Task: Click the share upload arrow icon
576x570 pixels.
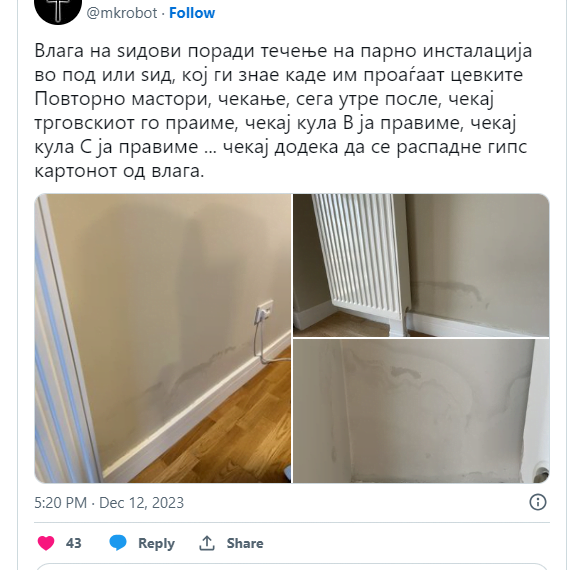Action: tap(207, 543)
